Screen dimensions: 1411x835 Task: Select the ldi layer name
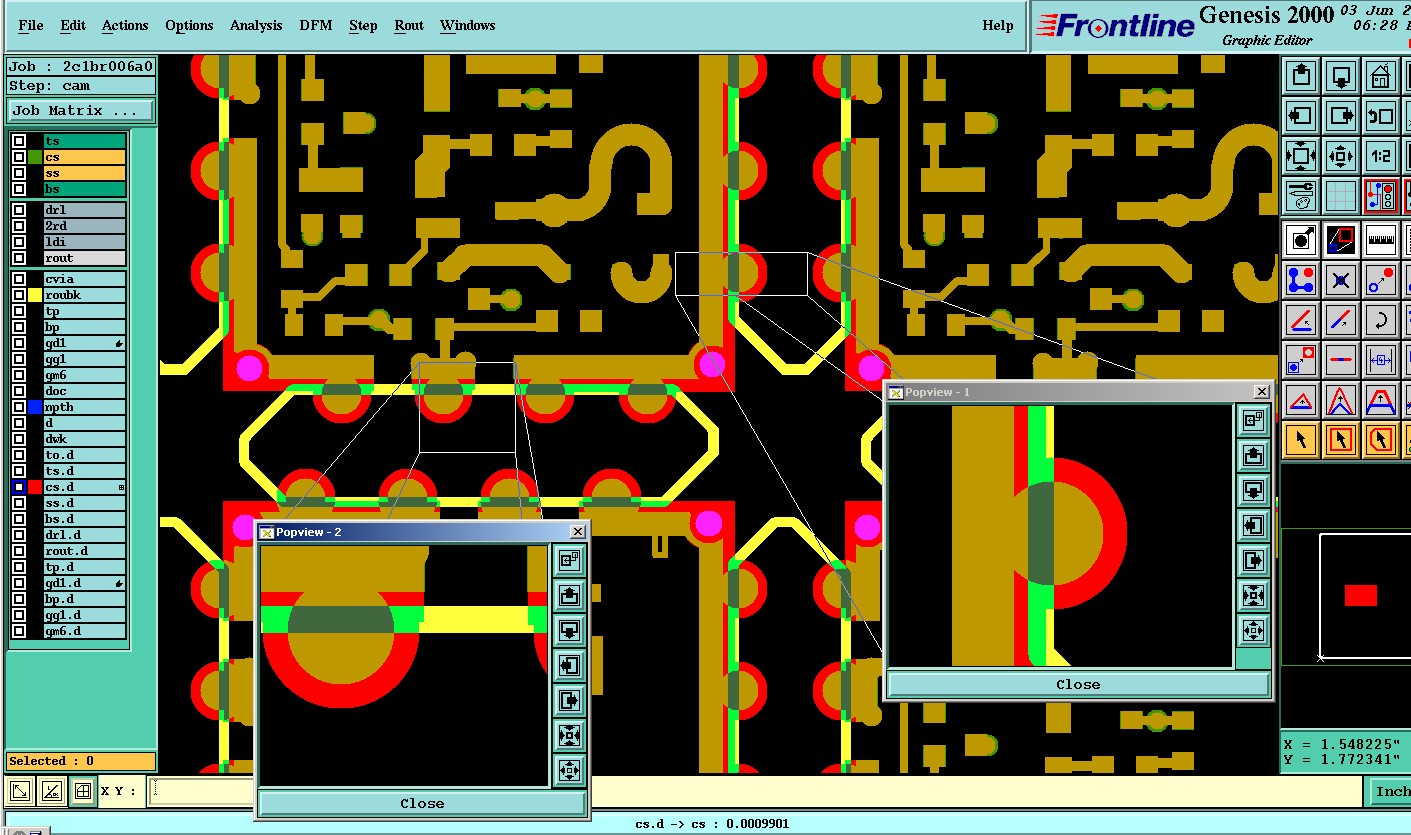point(84,242)
